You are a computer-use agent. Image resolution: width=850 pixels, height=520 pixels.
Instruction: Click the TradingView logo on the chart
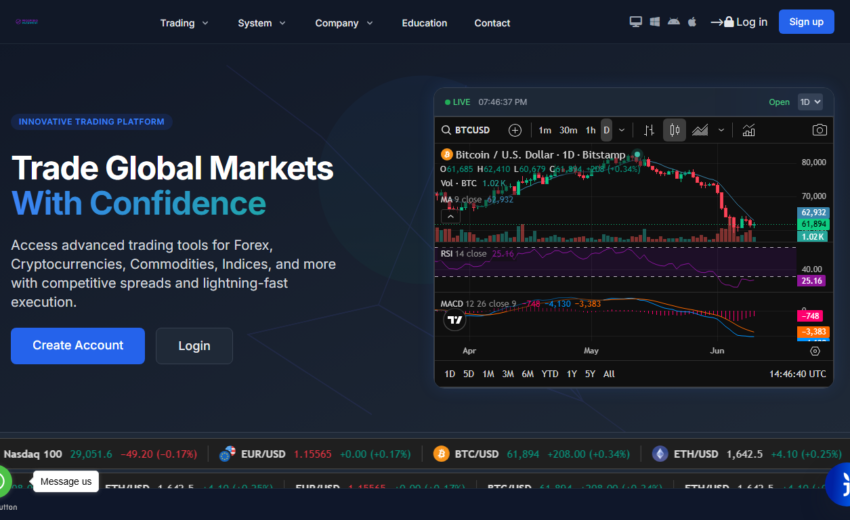pos(455,320)
